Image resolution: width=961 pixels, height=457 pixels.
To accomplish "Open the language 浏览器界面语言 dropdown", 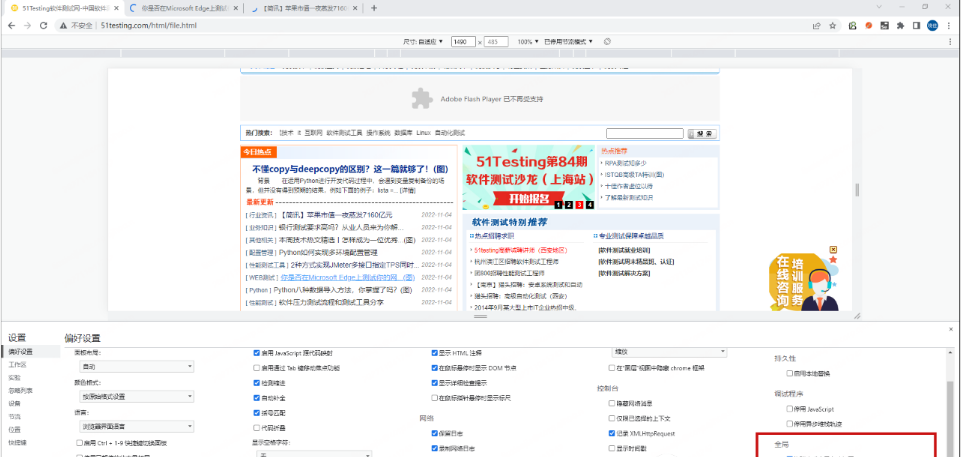I will click(x=137, y=426).
